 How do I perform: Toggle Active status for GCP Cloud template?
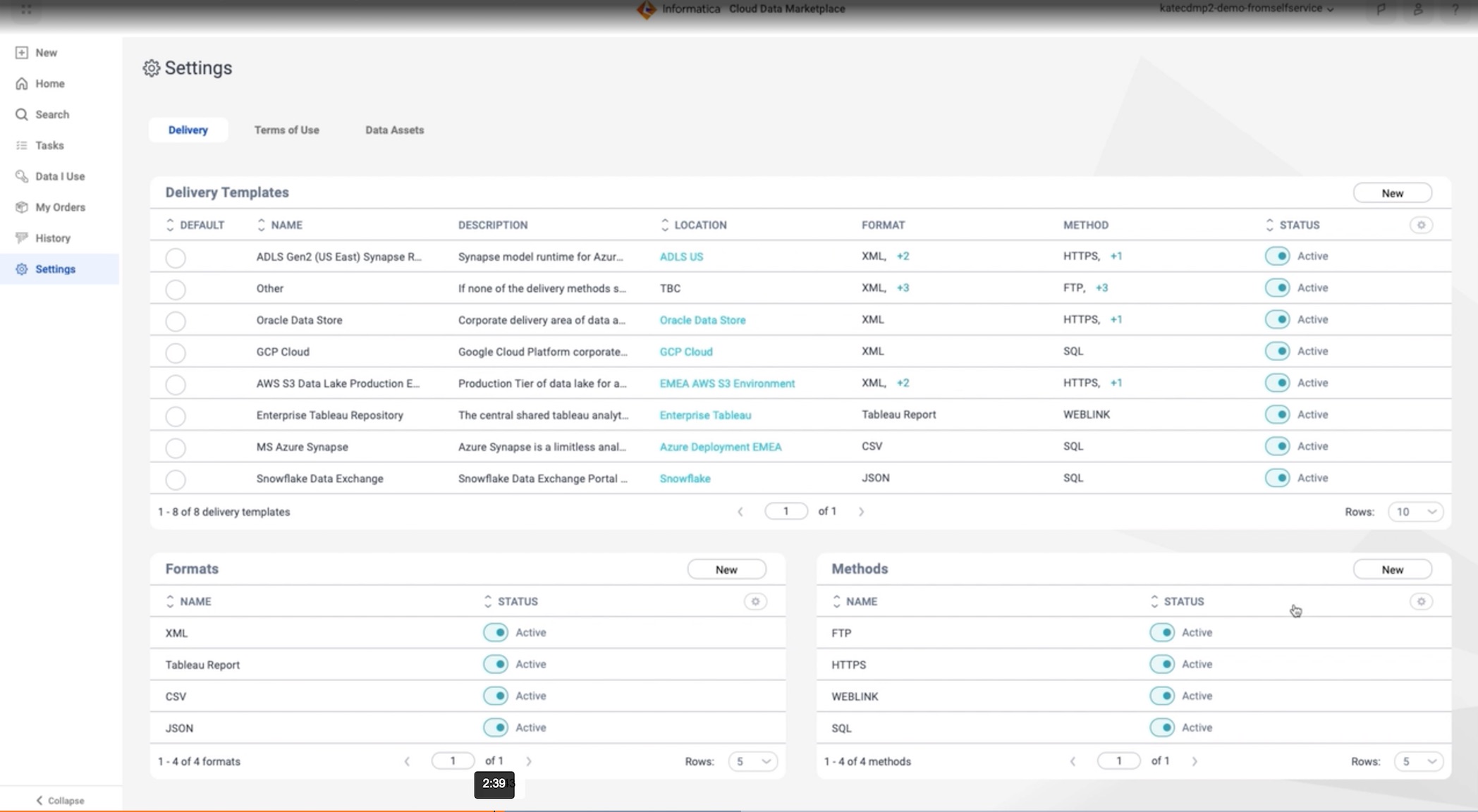pos(1277,352)
